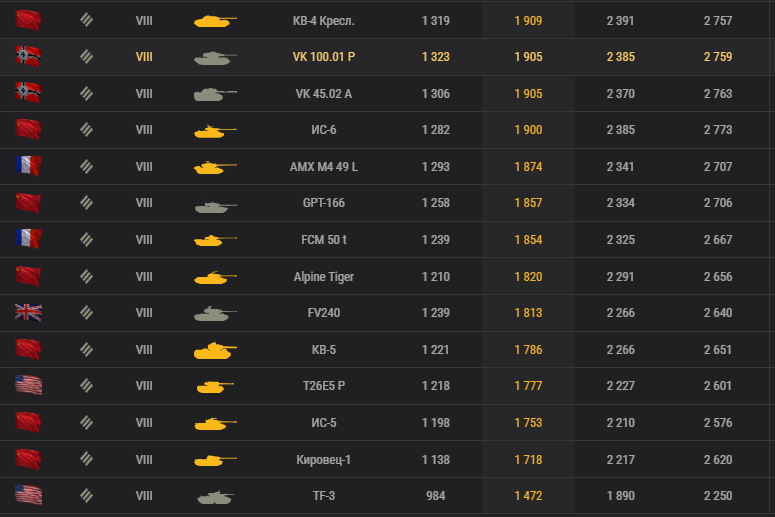Open the VK 100.01 P tank name
Viewport: 775px width, 517px height.
click(324, 57)
